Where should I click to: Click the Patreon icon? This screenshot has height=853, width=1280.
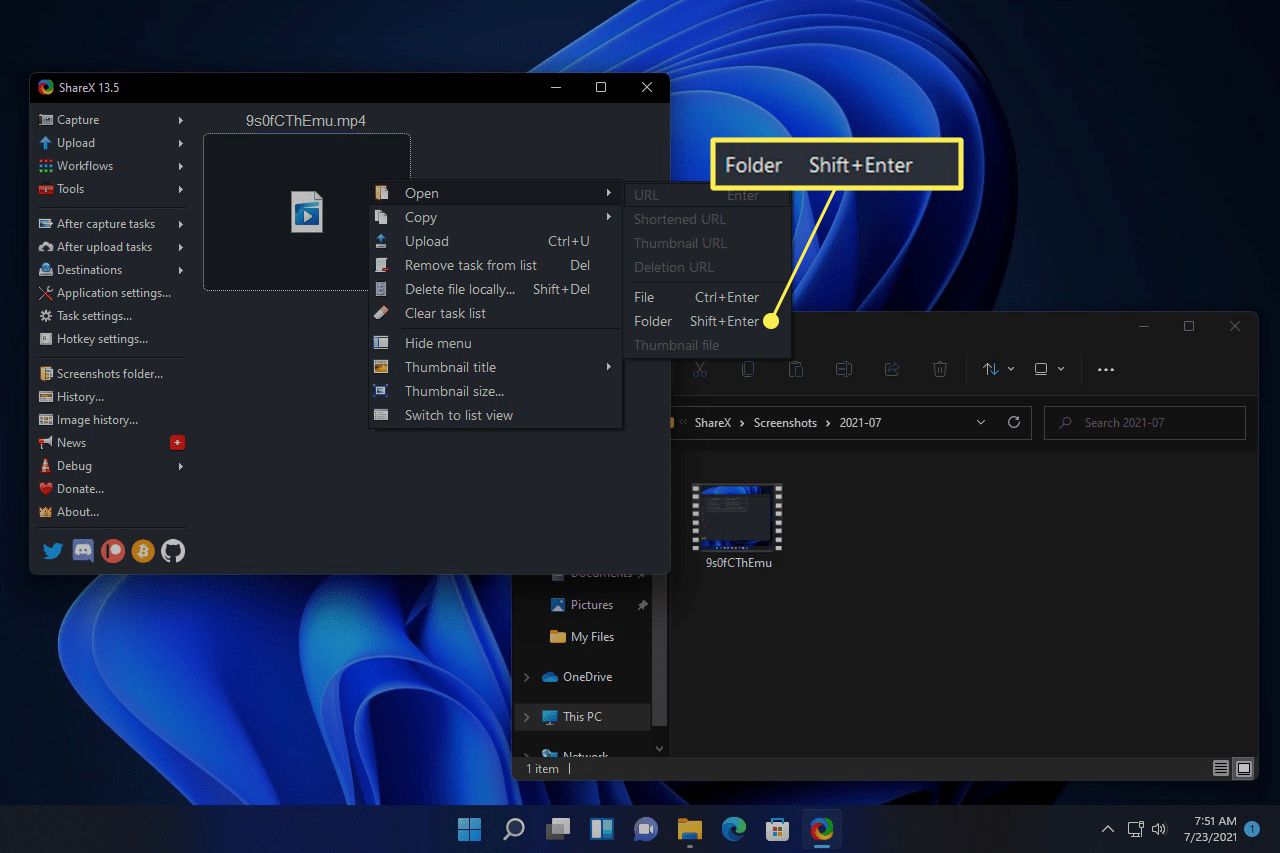113,551
